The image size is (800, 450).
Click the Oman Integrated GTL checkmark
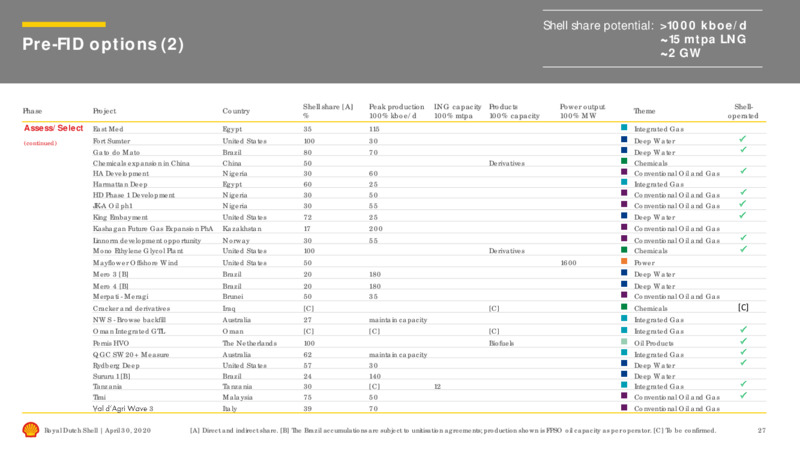743,330
